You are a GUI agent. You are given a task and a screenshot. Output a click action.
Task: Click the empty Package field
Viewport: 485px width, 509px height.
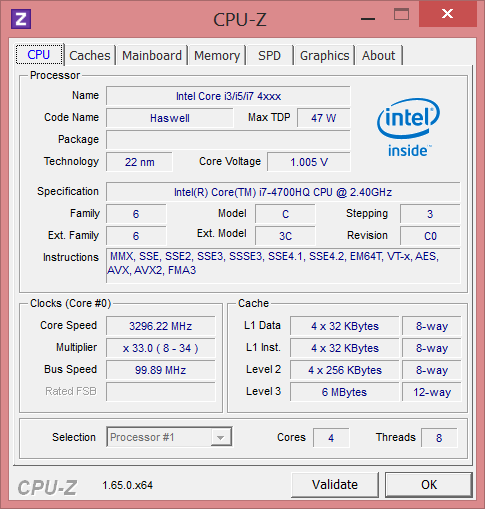click(228, 140)
